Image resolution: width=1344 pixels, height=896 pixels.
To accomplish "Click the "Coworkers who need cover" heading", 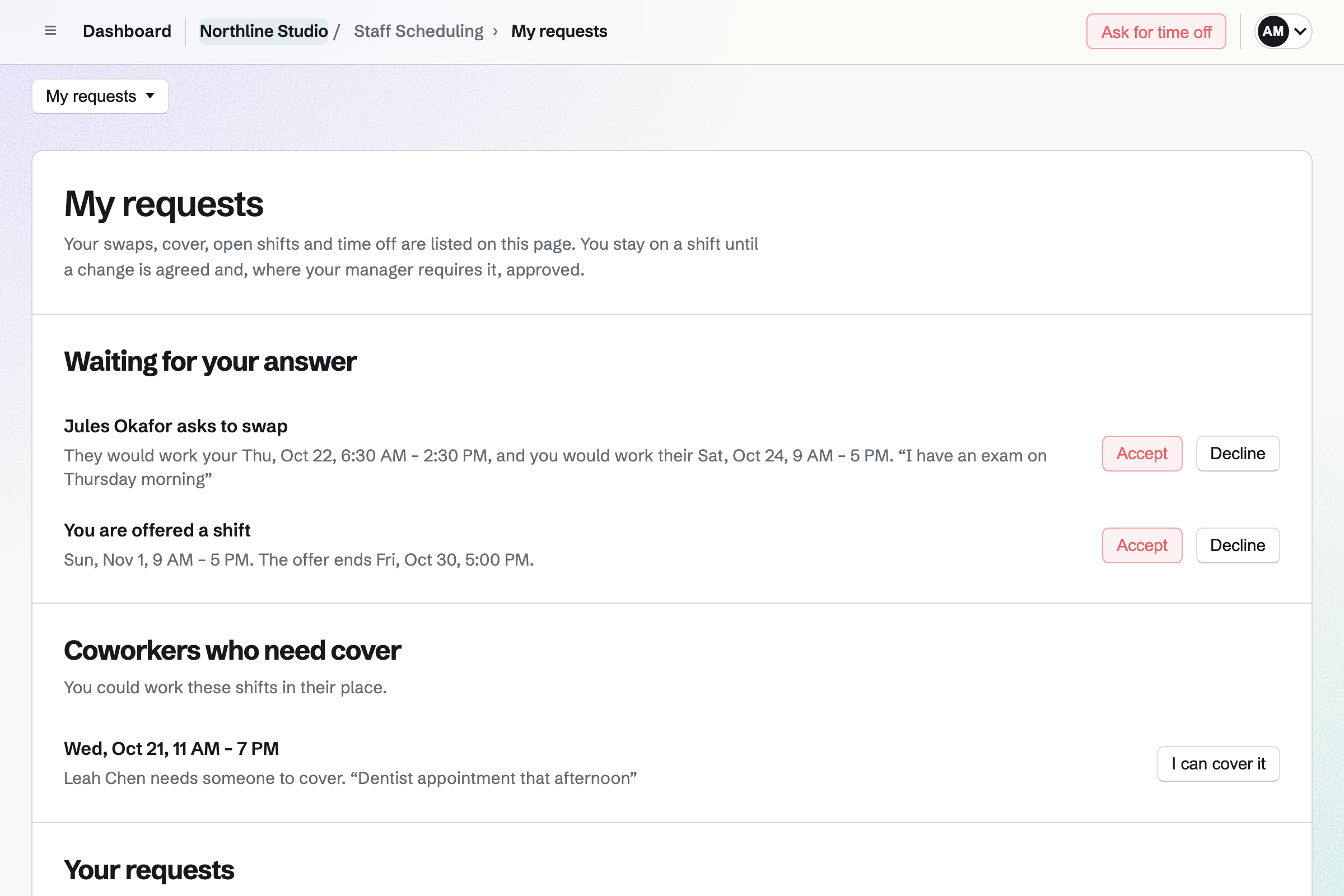I will point(232,651).
